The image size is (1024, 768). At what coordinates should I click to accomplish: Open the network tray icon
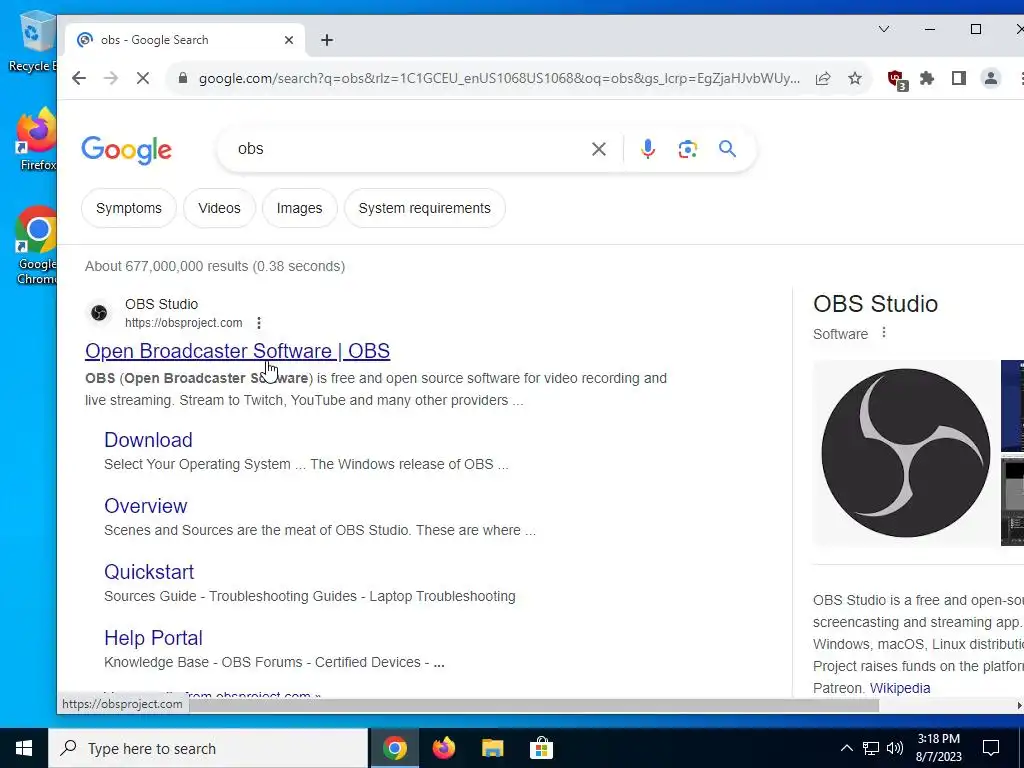pos(871,748)
